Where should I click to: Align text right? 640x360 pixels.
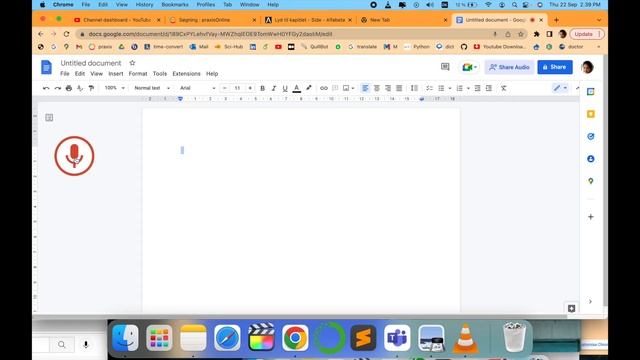388,88
